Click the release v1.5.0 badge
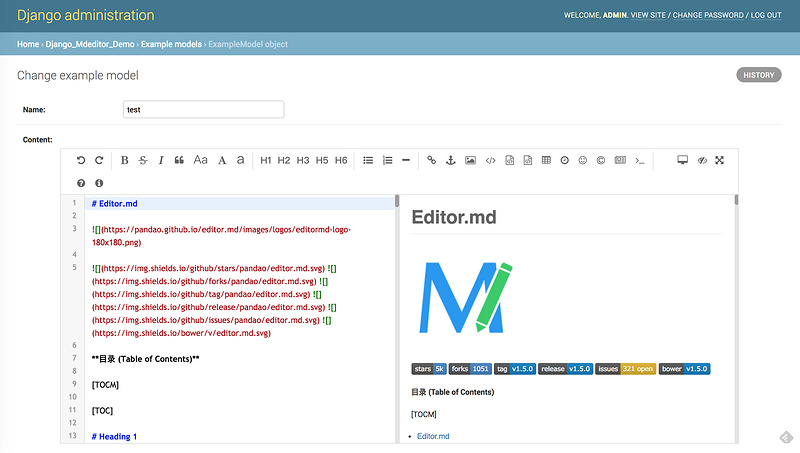Screen dimensions: 800x453 (x=565, y=369)
